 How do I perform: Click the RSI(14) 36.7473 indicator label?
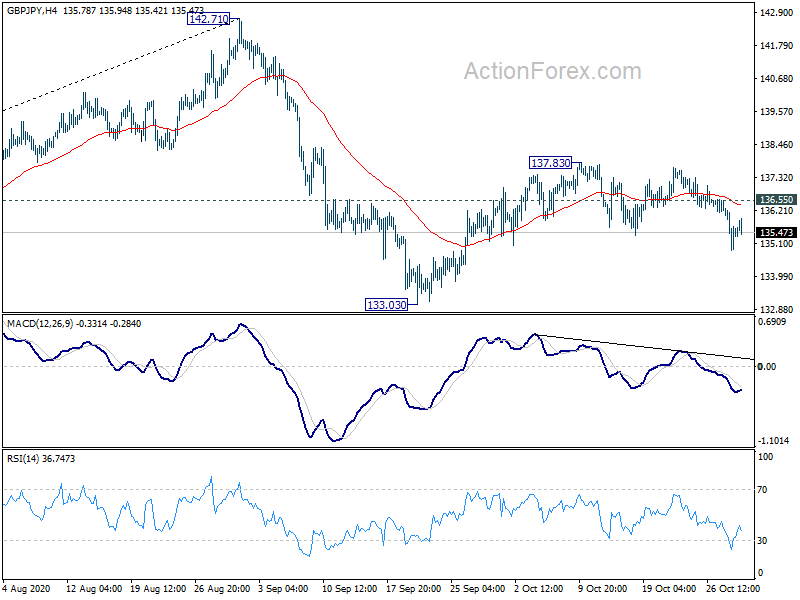(x=41, y=459)
